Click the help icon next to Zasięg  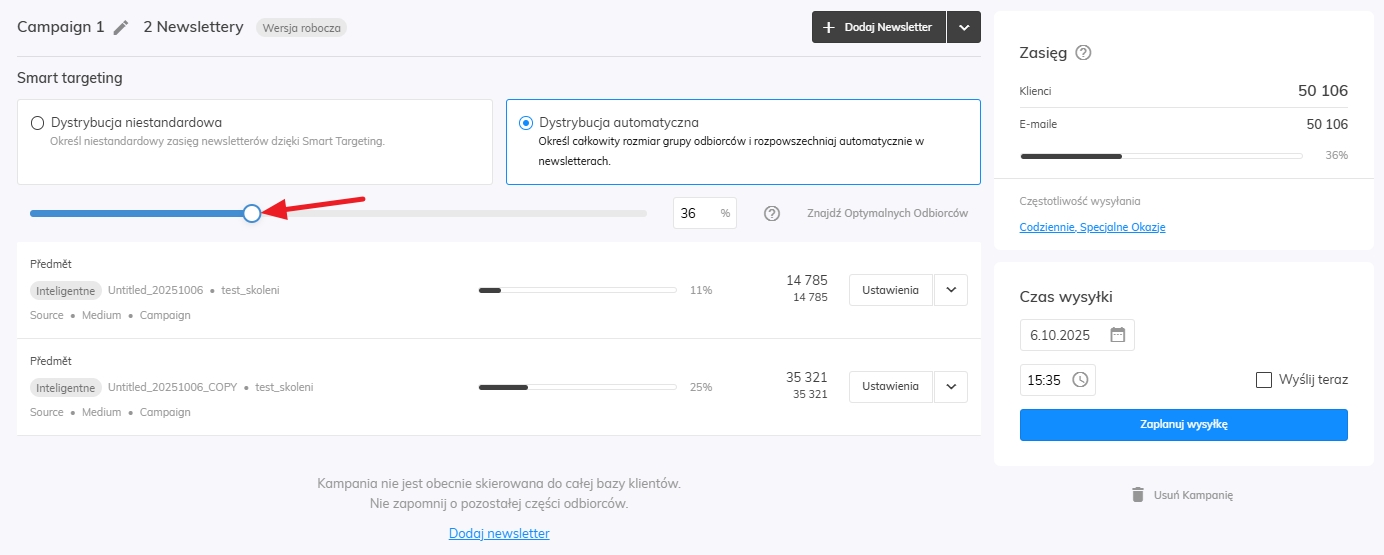tap(1083, 53)
